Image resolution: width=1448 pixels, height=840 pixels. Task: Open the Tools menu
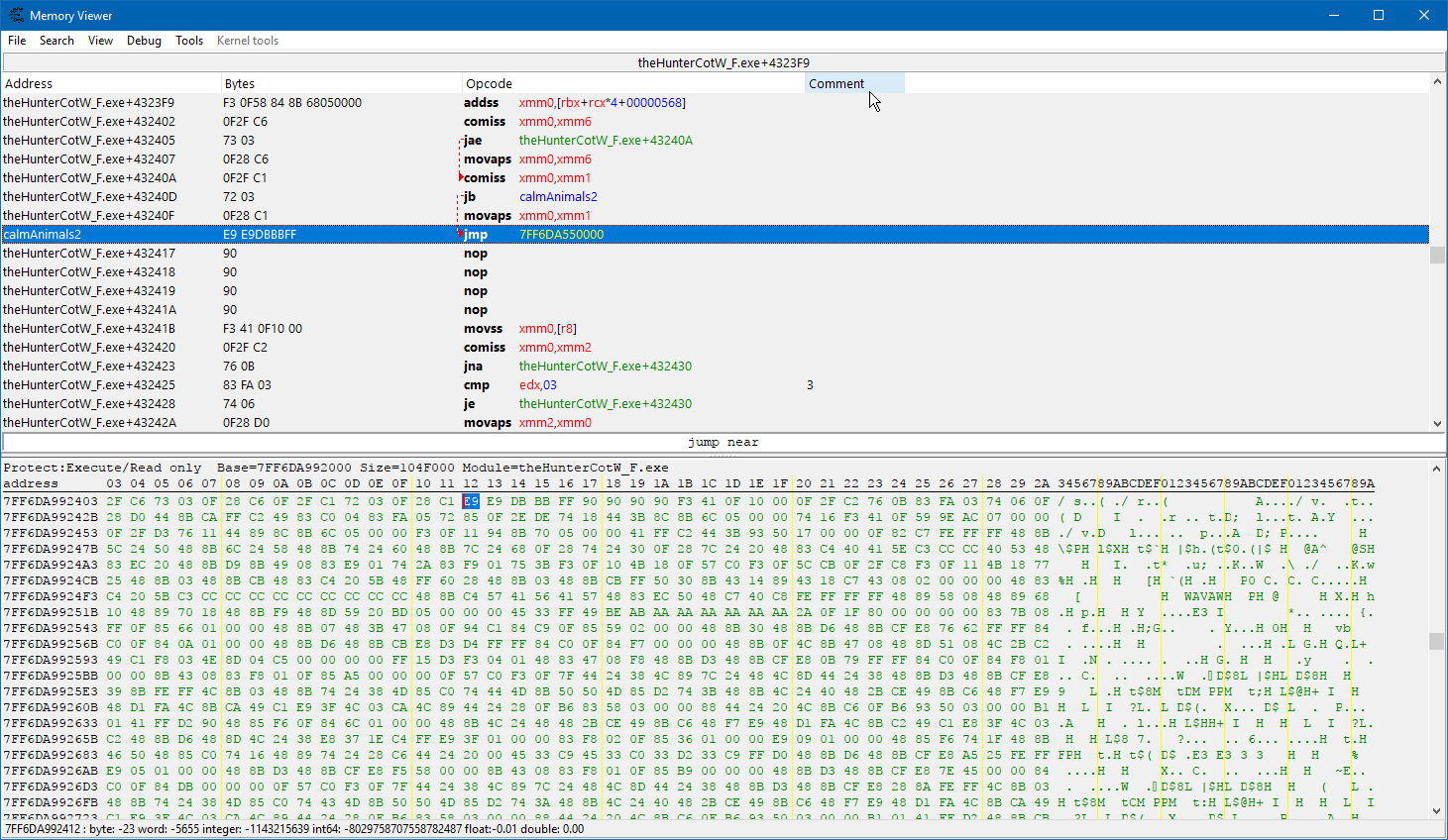tap(189, 41)
